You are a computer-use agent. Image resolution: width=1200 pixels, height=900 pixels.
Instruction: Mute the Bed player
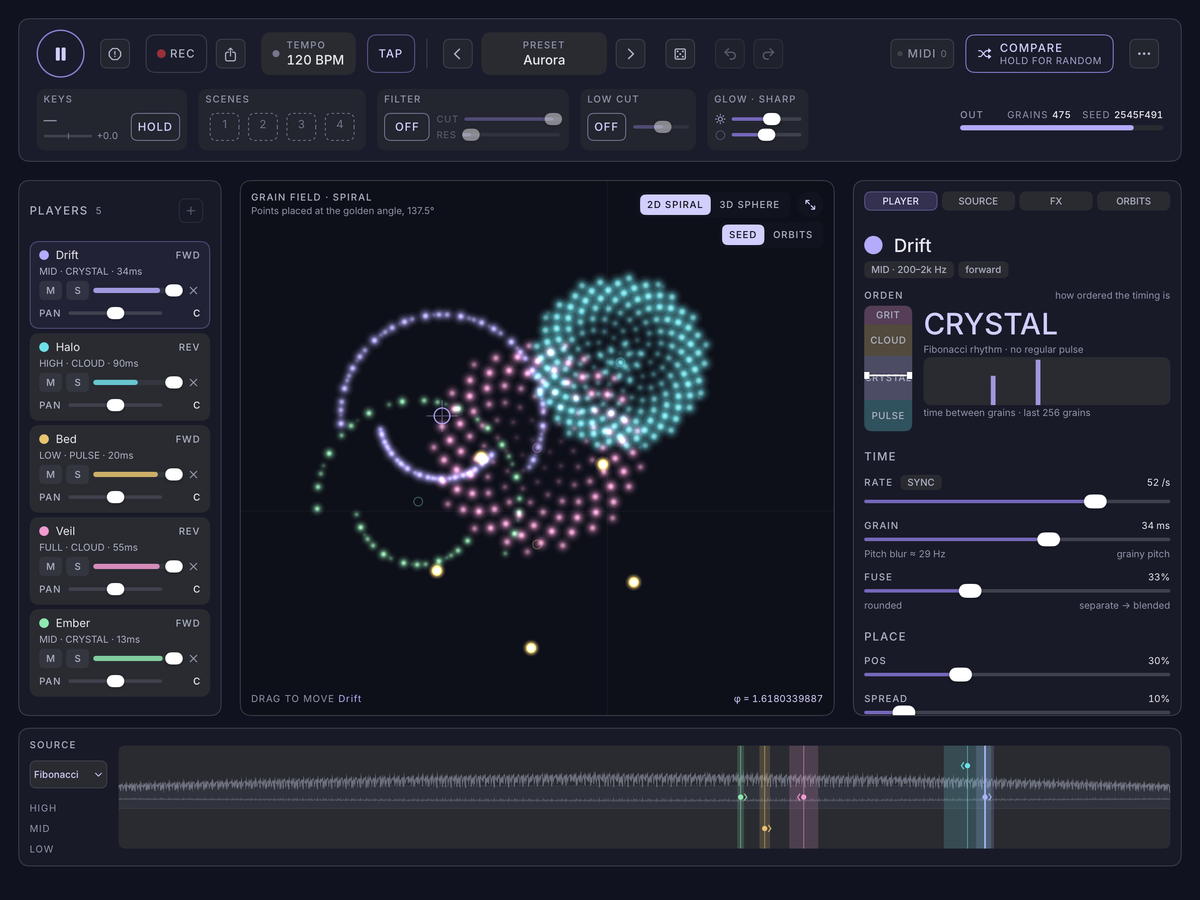point(50,475)
